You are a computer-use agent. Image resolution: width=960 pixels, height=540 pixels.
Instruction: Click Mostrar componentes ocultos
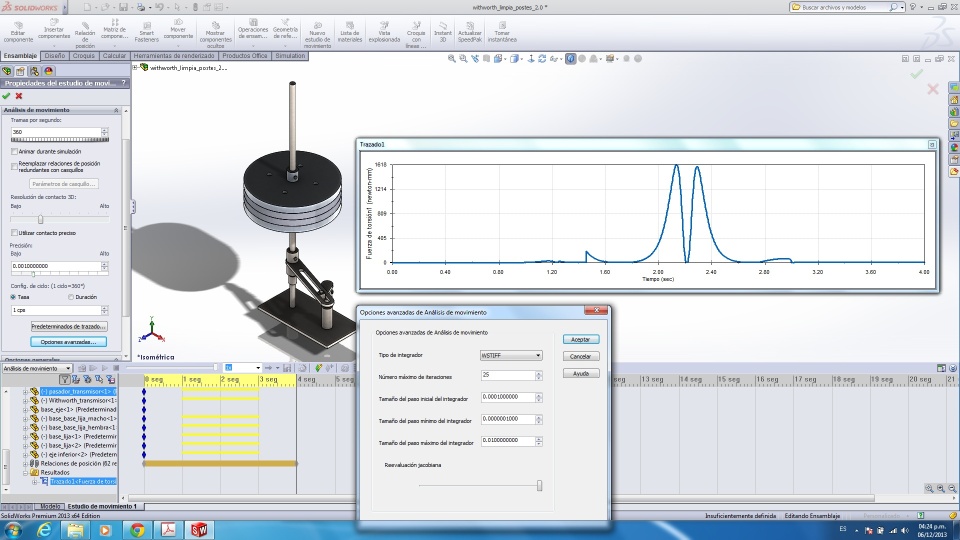coord(216,34)
